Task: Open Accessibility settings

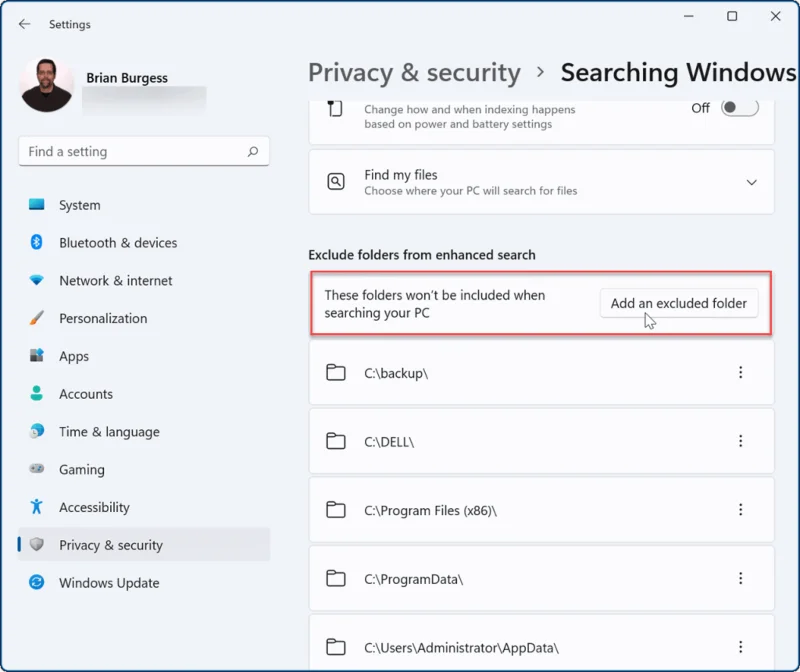Action: (x=144, y=507)
